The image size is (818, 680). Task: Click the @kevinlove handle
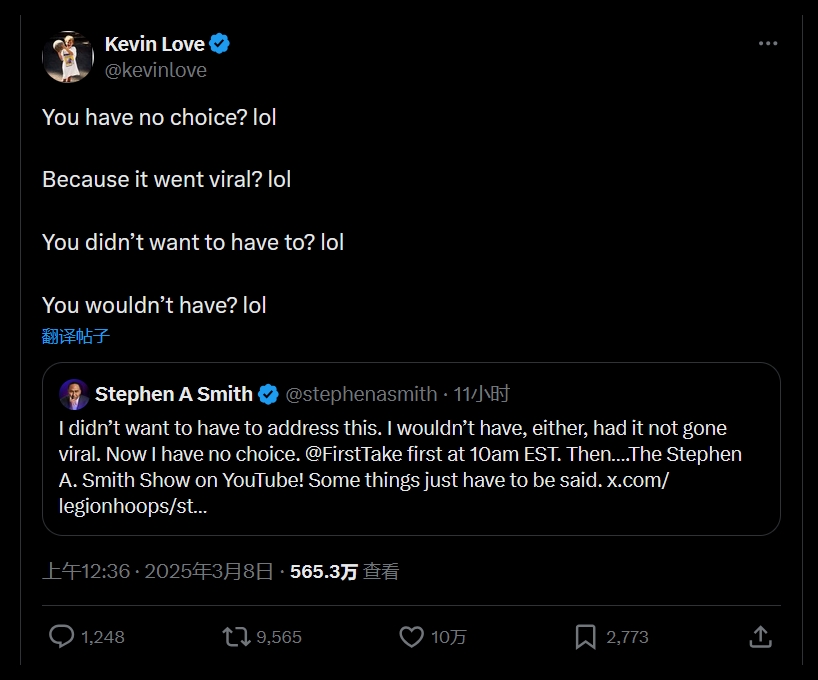156,70
